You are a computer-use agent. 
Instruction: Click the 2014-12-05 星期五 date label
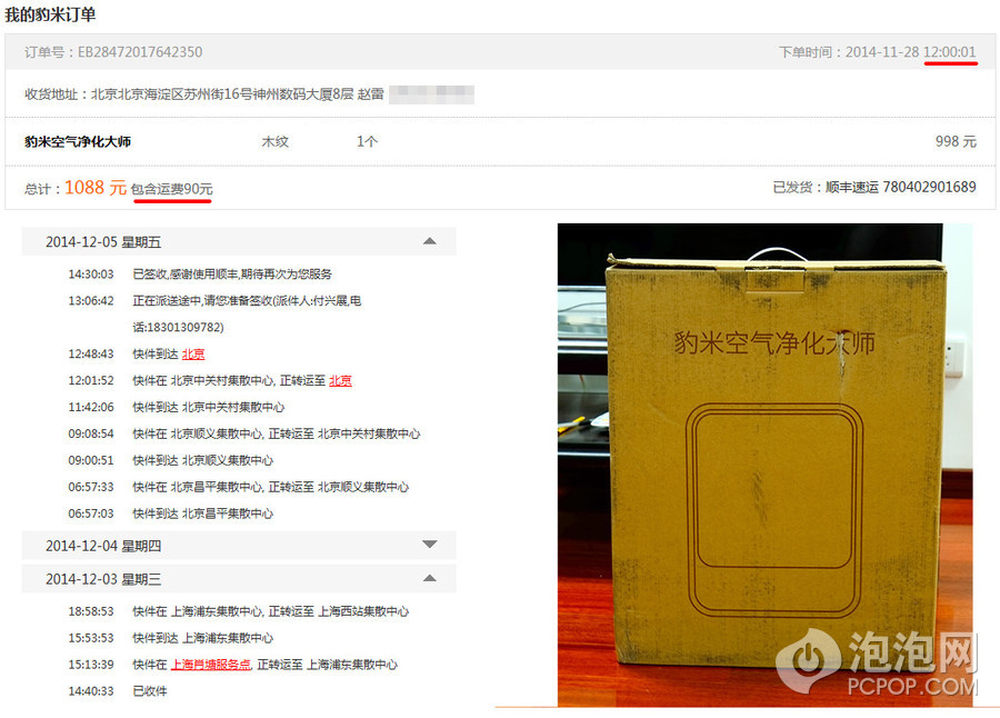(103, 242)
